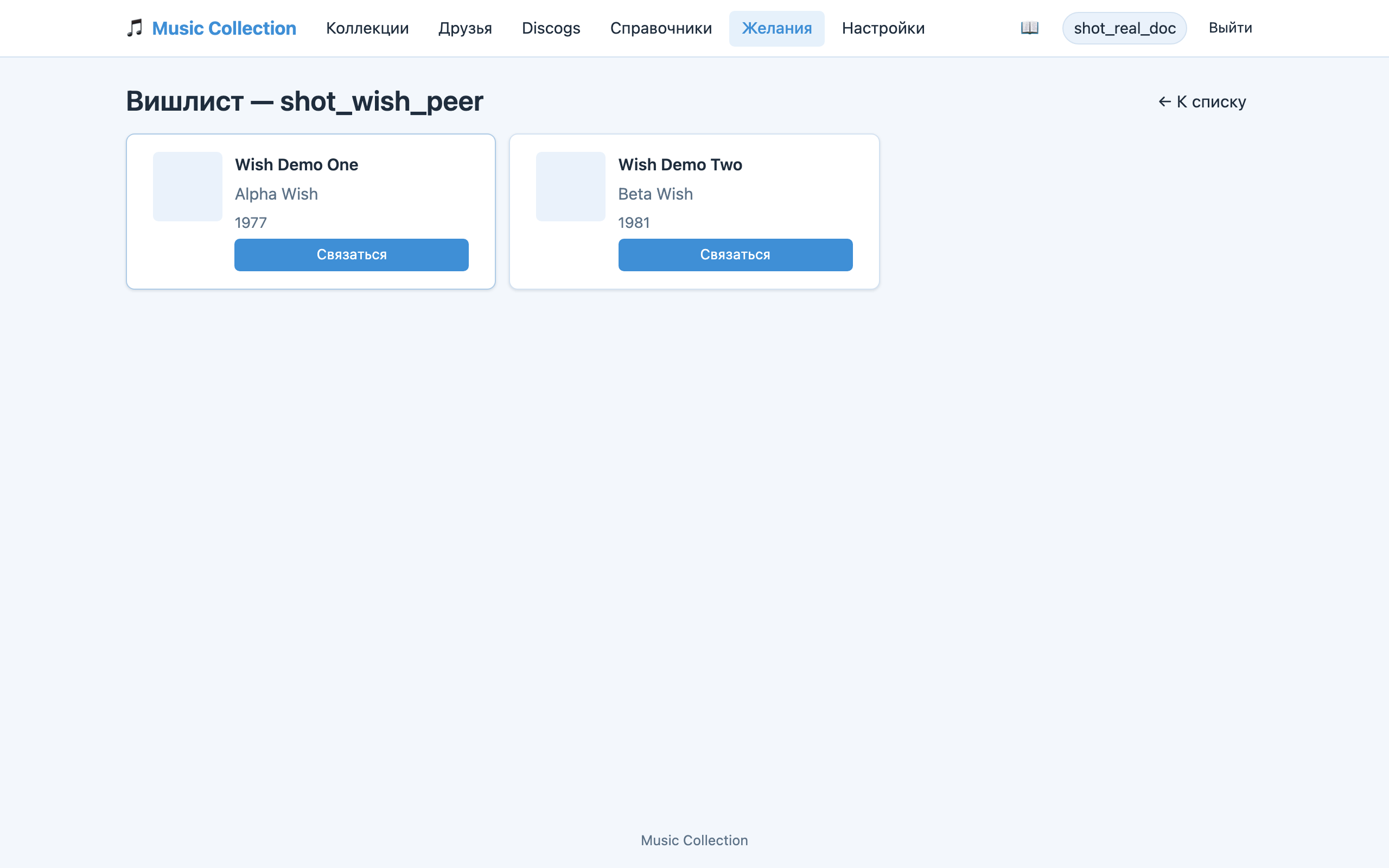Open Wish Demo Two cover thumbnail

pyautogui.click(x=571, y=187)
